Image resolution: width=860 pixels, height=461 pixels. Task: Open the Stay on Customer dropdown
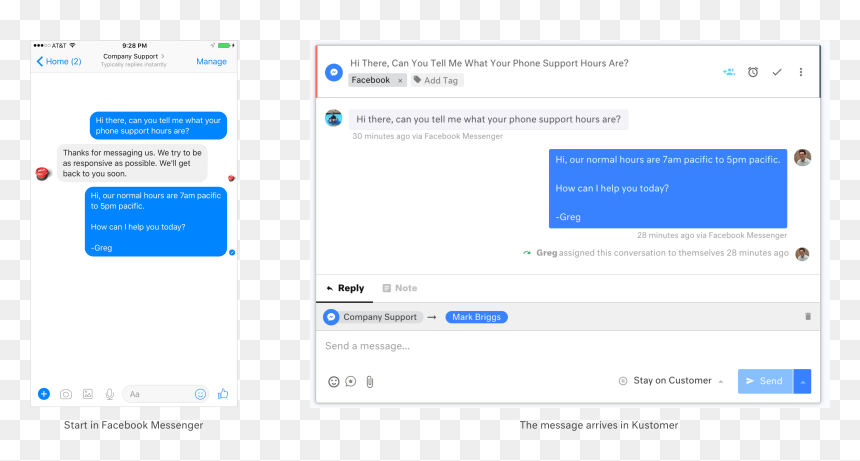pyautogui.click(x=671, y=381)
